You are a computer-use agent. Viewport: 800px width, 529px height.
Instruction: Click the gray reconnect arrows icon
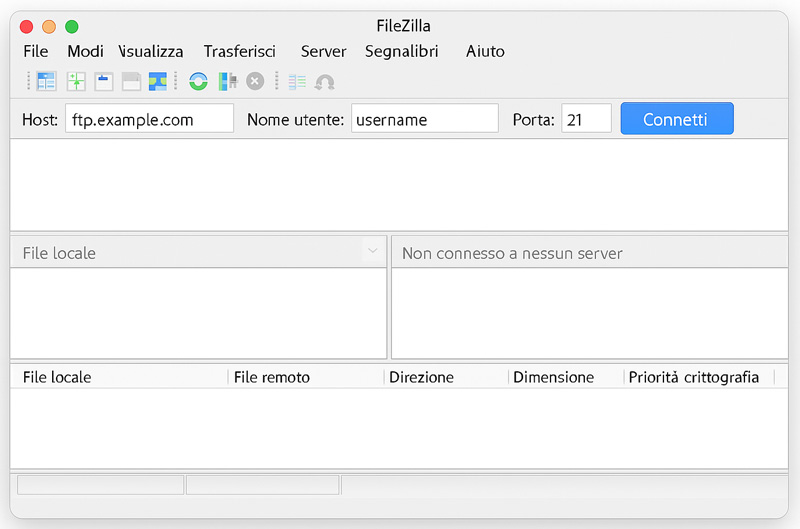[324, 82]
